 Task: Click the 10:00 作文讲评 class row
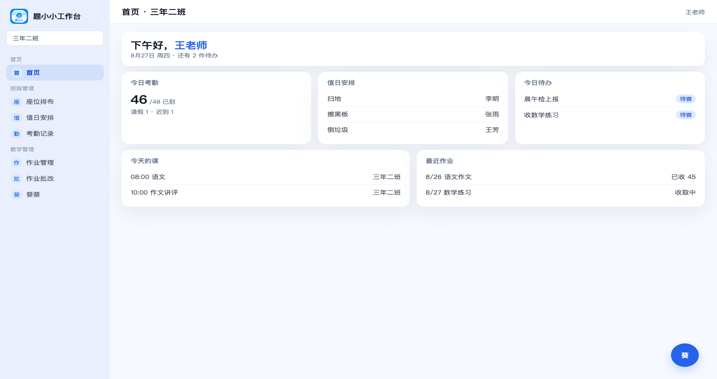coord(265,192)
